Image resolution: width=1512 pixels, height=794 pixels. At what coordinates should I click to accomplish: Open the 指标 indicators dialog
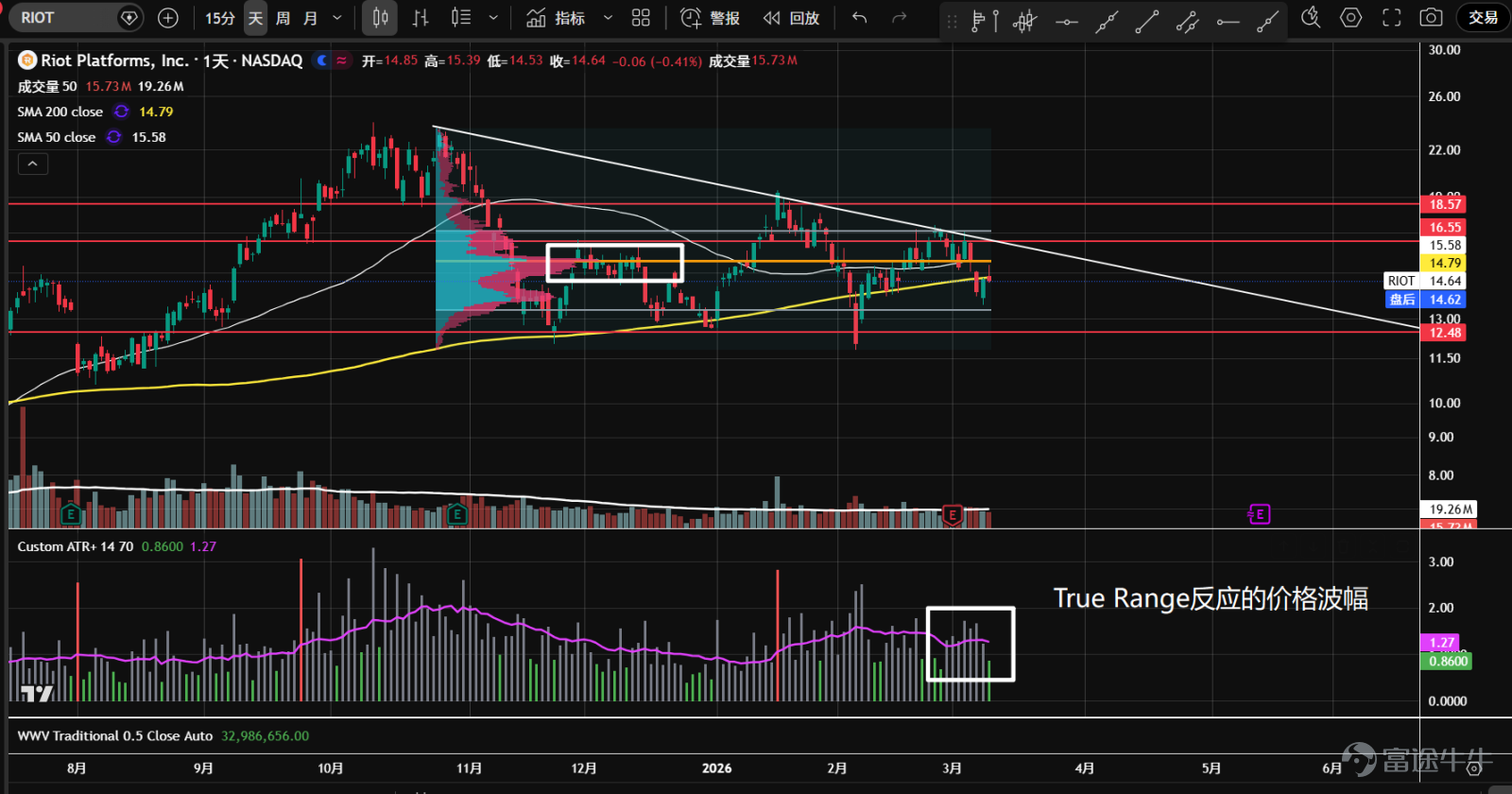[556, 18]
